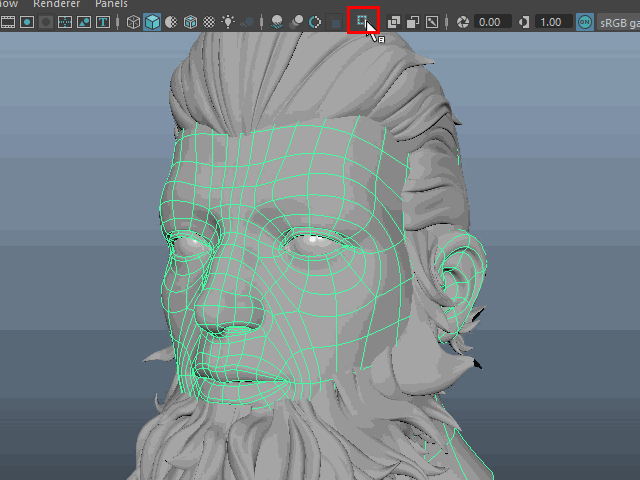Click the gamma value field showing 1.00
This screenshot has width=640, height=480.
(552, 21)
